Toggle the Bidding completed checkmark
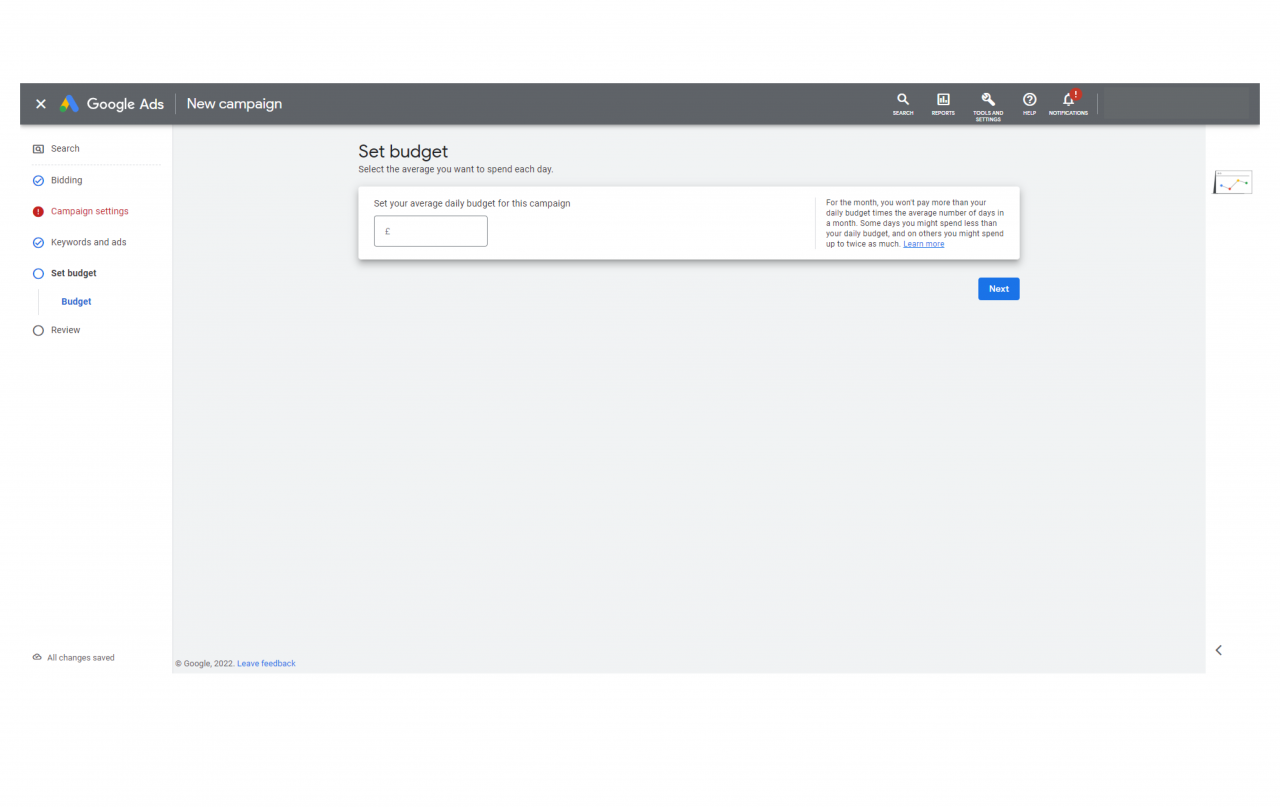 point(37,180)
